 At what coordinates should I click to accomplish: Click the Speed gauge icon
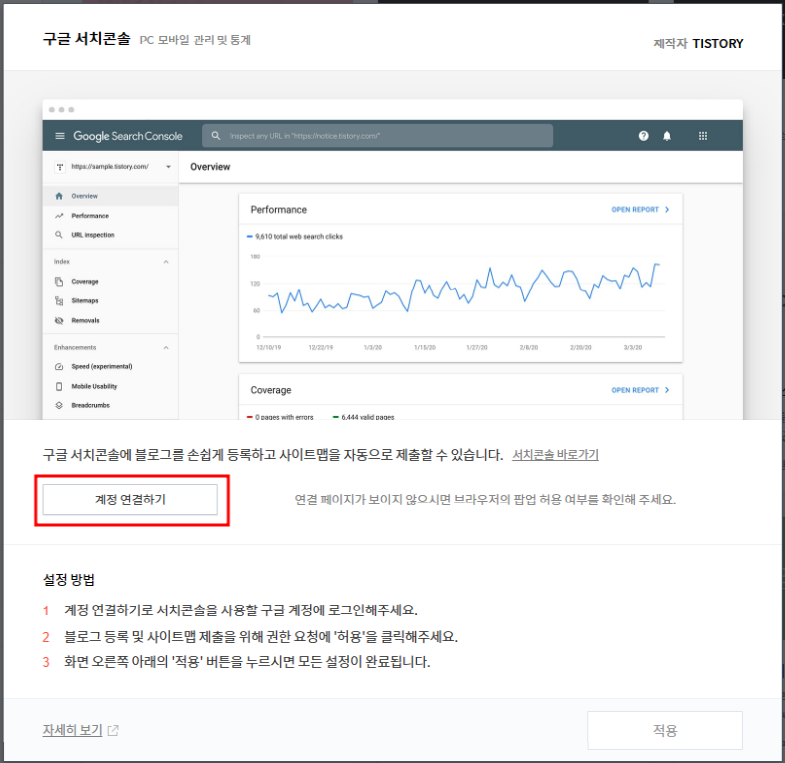59,366
